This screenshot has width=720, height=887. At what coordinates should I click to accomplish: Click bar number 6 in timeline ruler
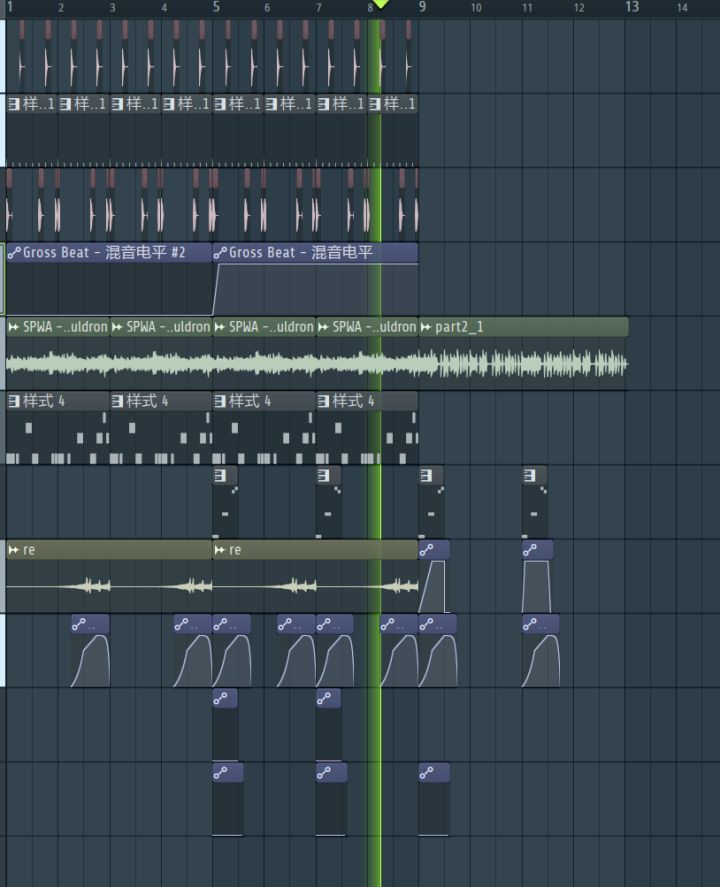click(267, 8)
